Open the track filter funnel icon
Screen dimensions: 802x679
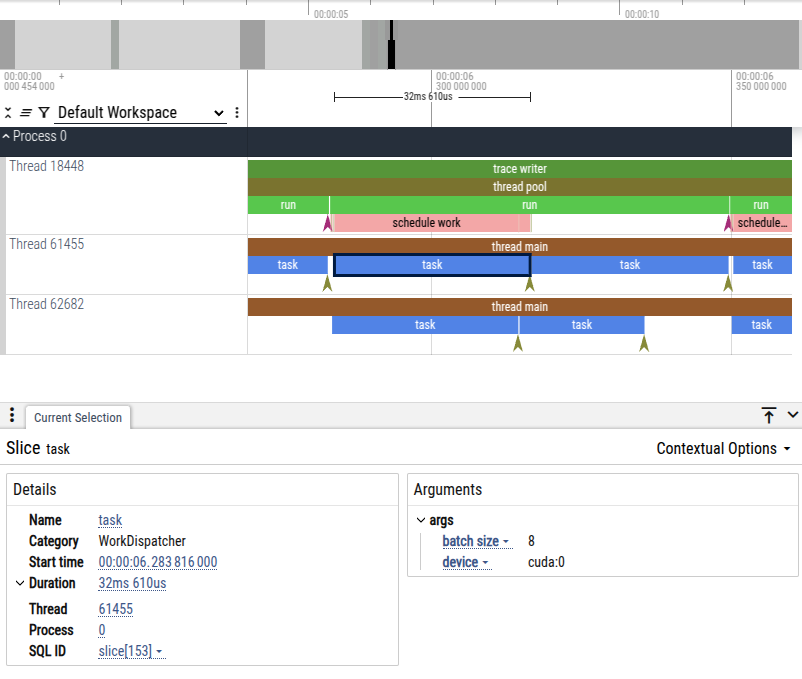point(44,113)
